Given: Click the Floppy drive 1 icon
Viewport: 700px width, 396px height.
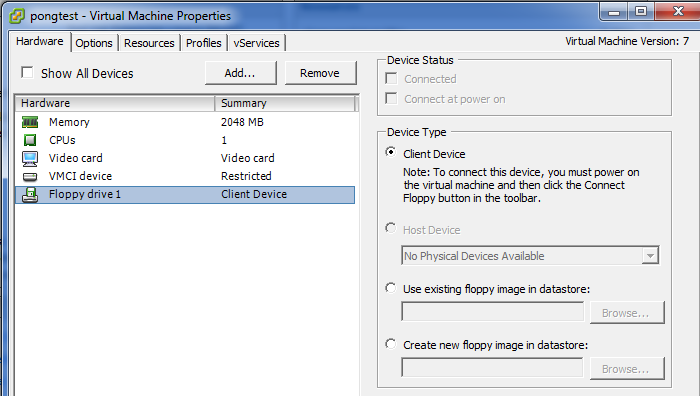Looking at the screenshot, I should click(30, 195).
